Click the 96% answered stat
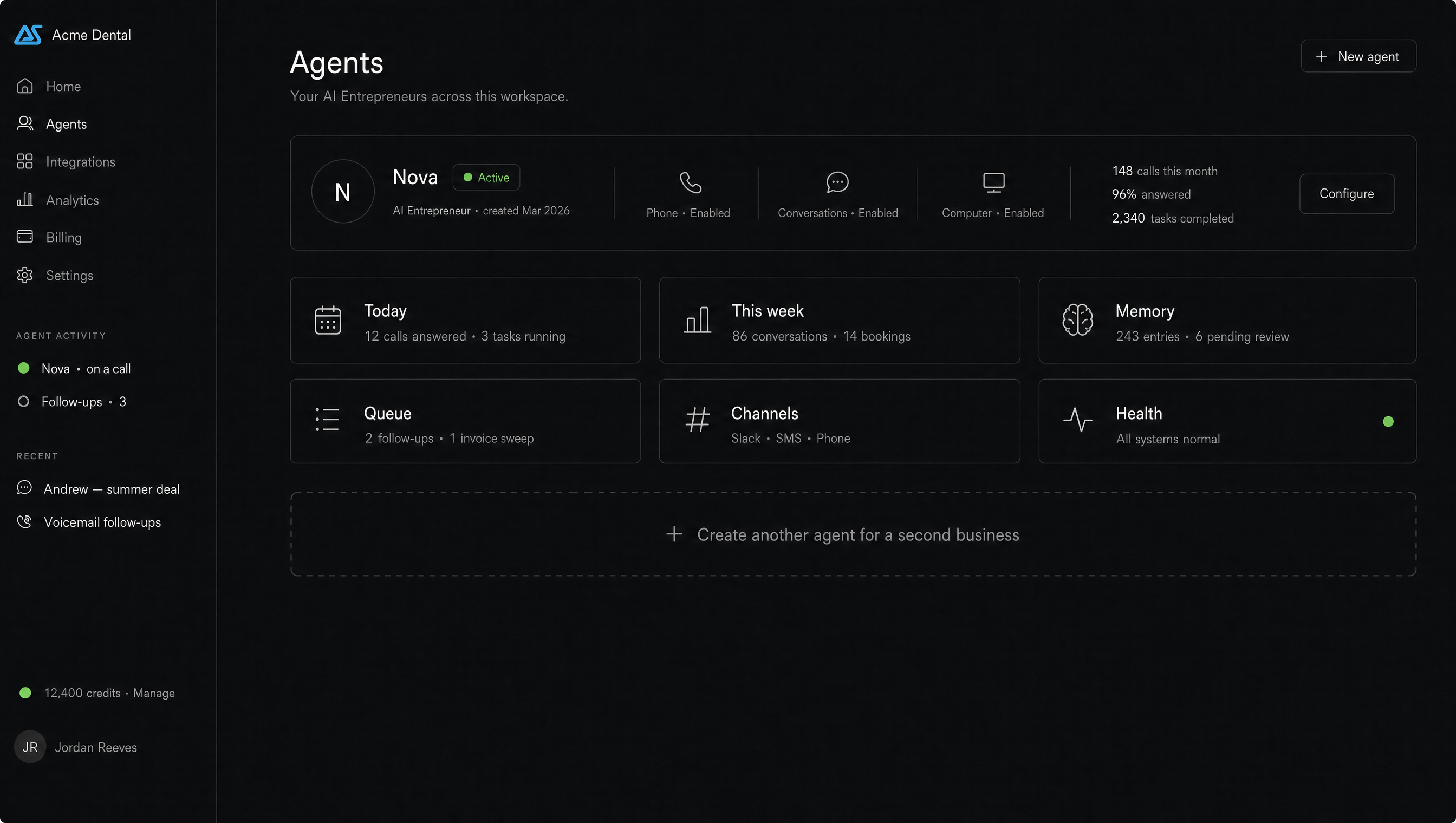 [x=1150, y=194]
